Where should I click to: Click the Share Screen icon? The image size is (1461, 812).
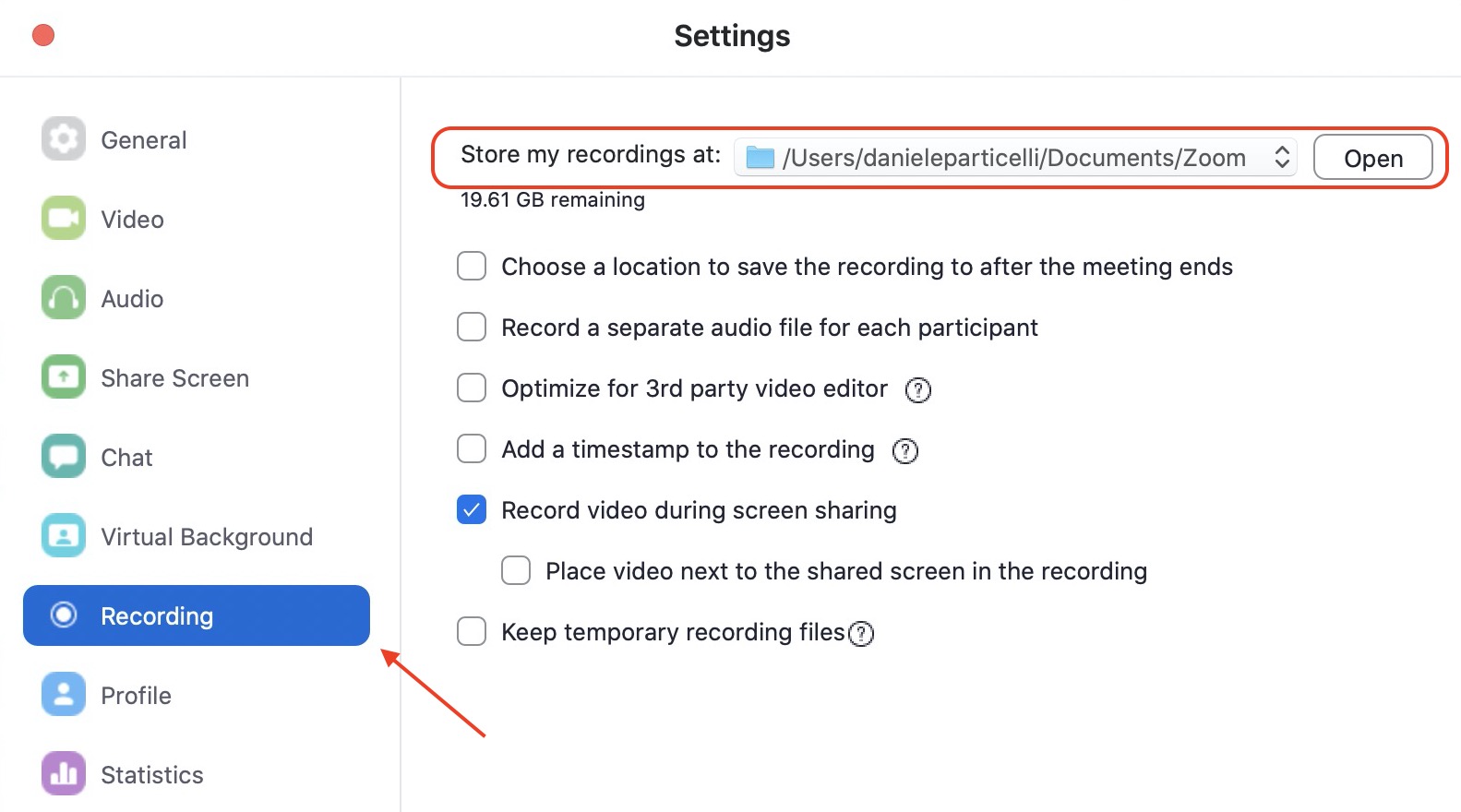63,377
